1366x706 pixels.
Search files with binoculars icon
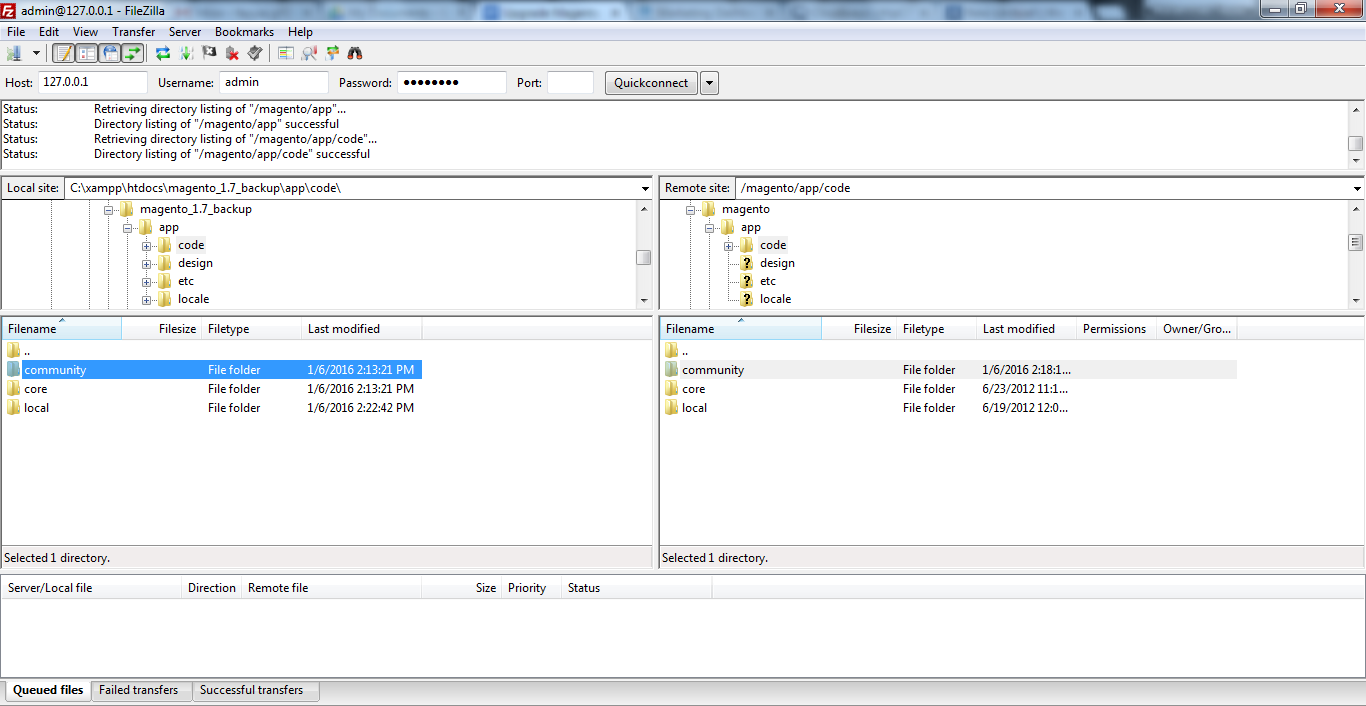[x=355, y=53]
